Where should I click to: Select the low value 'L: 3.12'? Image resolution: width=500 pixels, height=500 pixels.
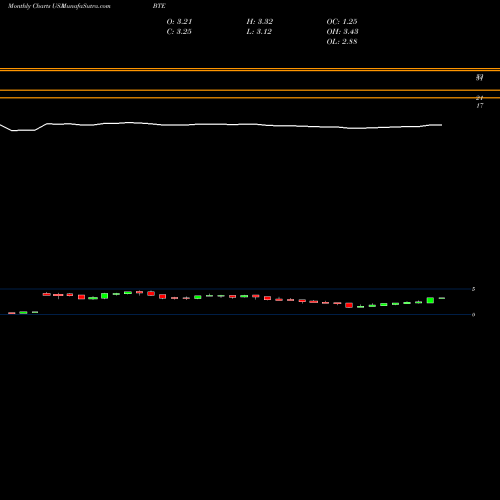click(259, 32)
